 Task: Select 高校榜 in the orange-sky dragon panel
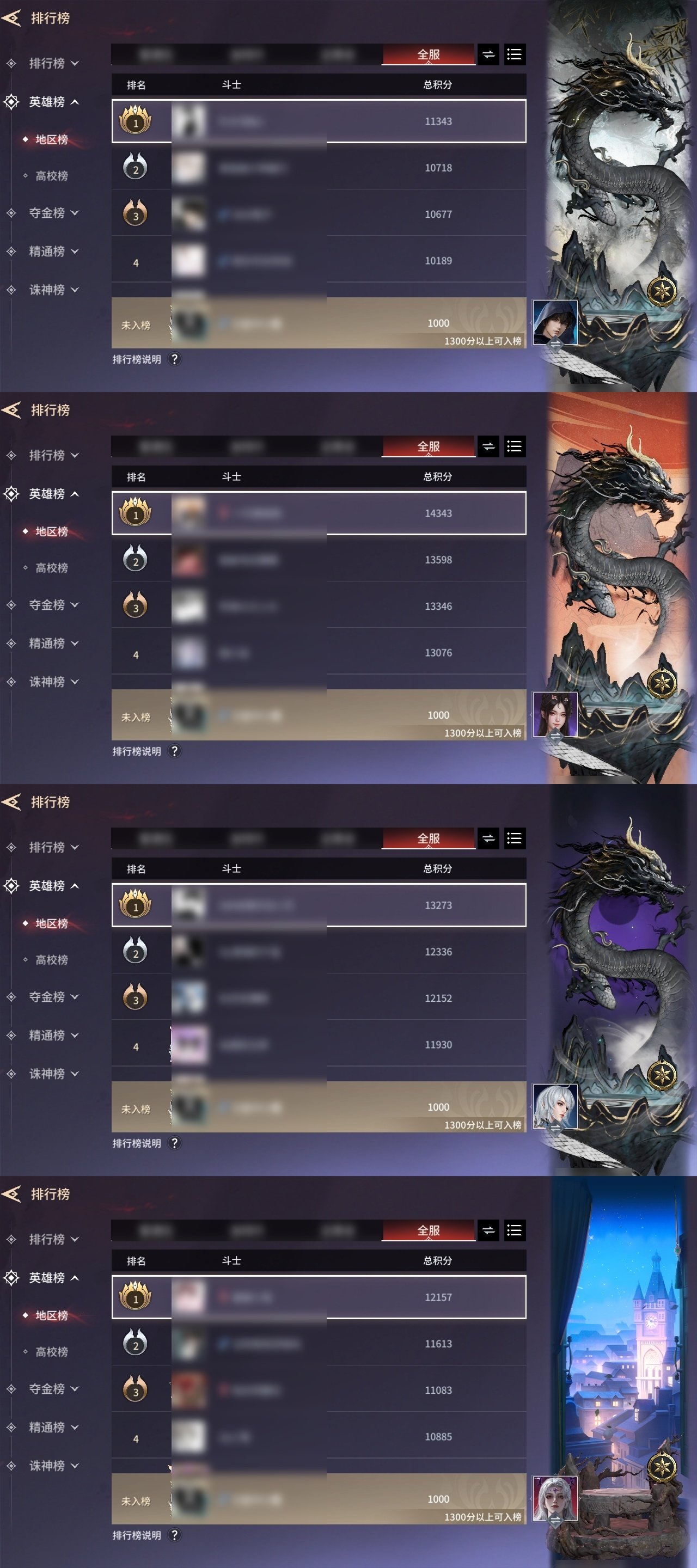point(52,568)
